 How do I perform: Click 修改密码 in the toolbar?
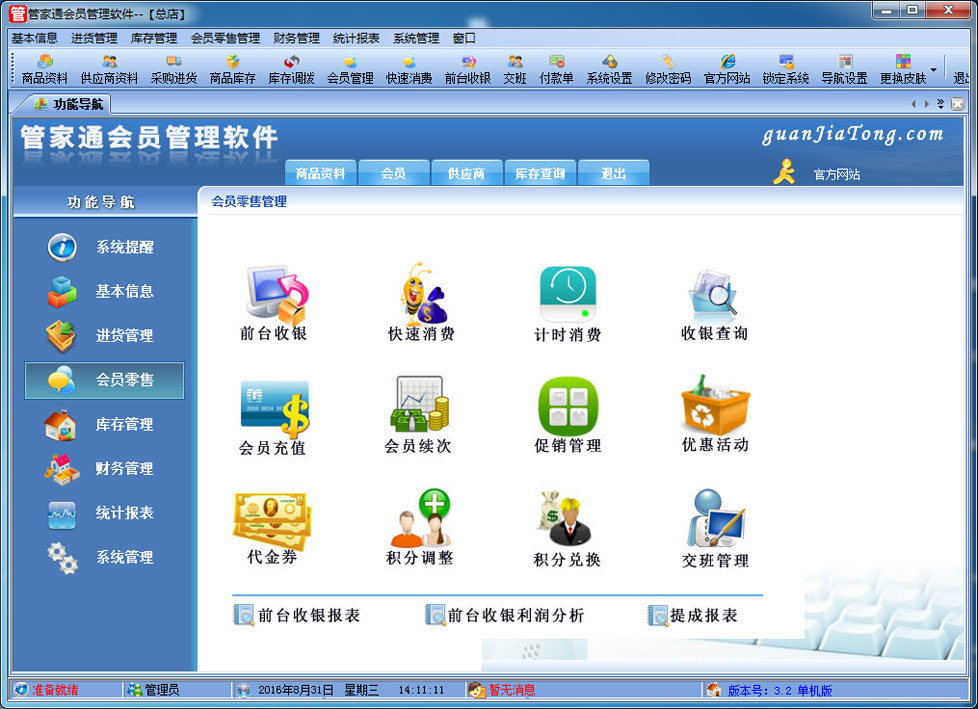click(668, 69)
